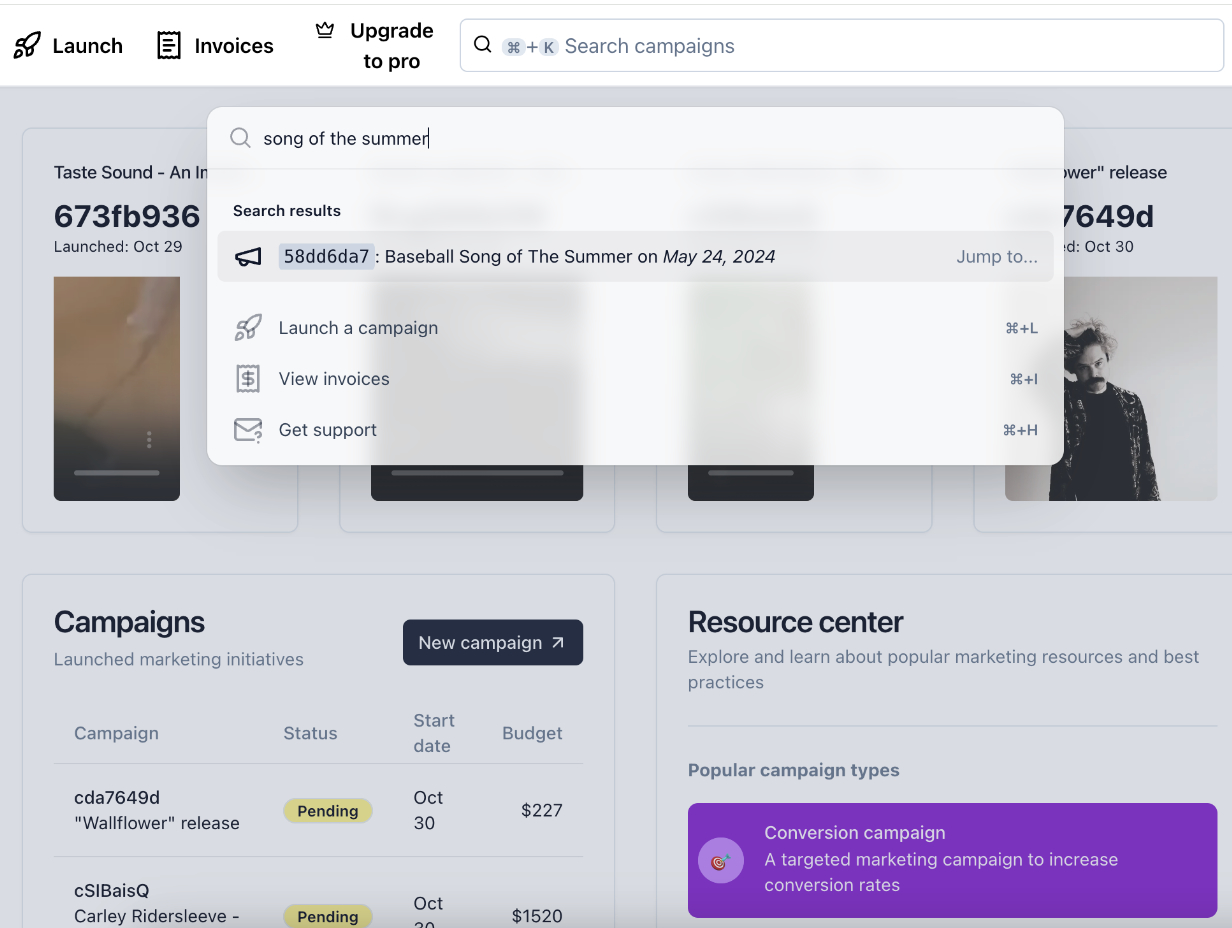The height and width of the screenshot is (928, 1232).
Task: Click the rocket icon next to Launch
Action: tap(27, 44)
